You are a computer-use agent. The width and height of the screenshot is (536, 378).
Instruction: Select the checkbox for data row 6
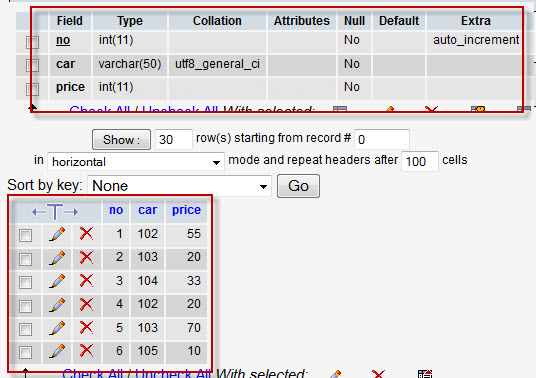click(25, 352)
